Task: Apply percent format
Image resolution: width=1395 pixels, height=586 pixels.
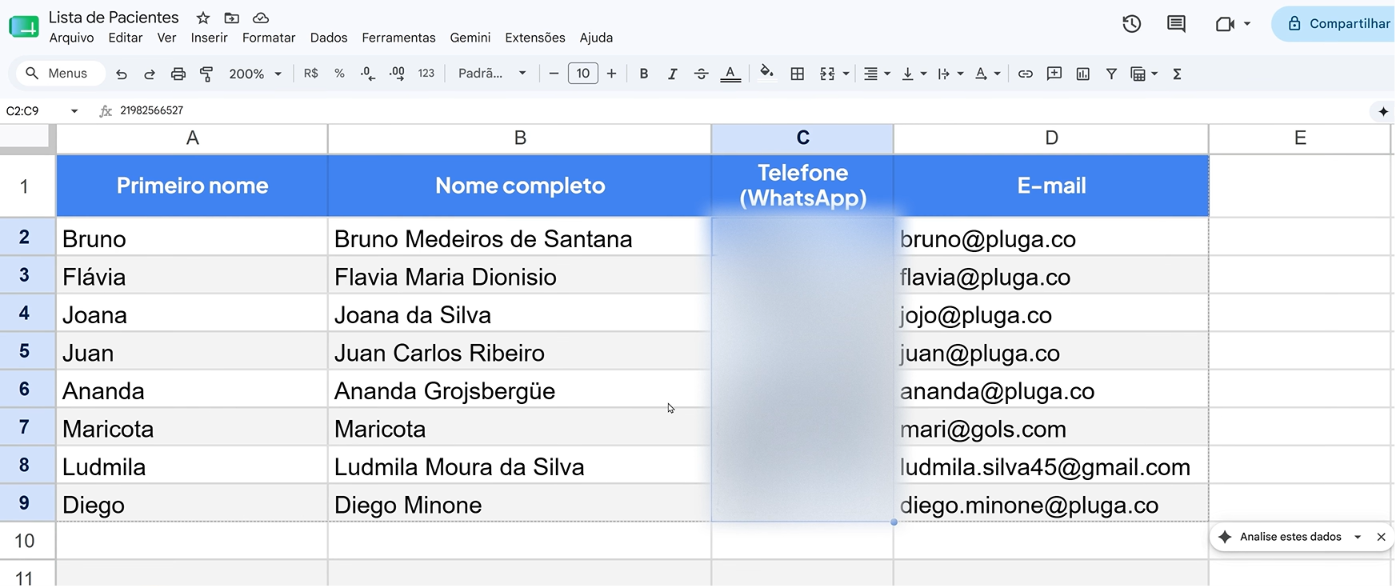Action: click(x=339, y=74)
